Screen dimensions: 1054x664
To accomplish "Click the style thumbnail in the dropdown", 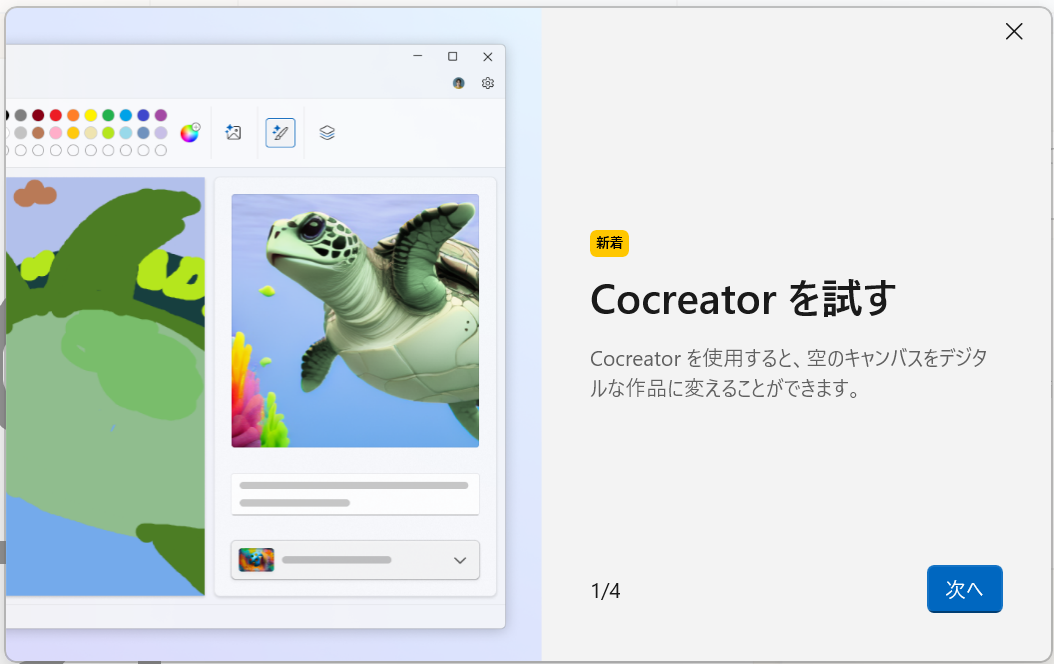I will tap(256, 560).
